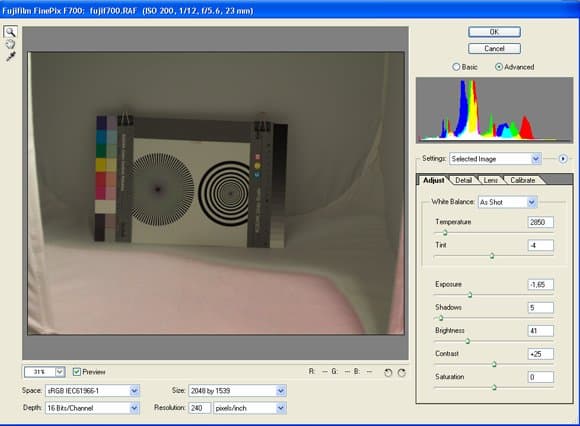Image resolution: width=580 pixels, height=426 pixels.
Task: Click the Temperature value field 2850
Action: 540,222
